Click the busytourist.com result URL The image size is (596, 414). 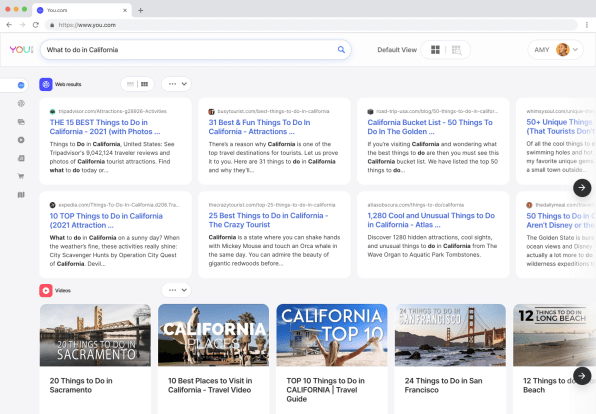(x=273, y=111)
